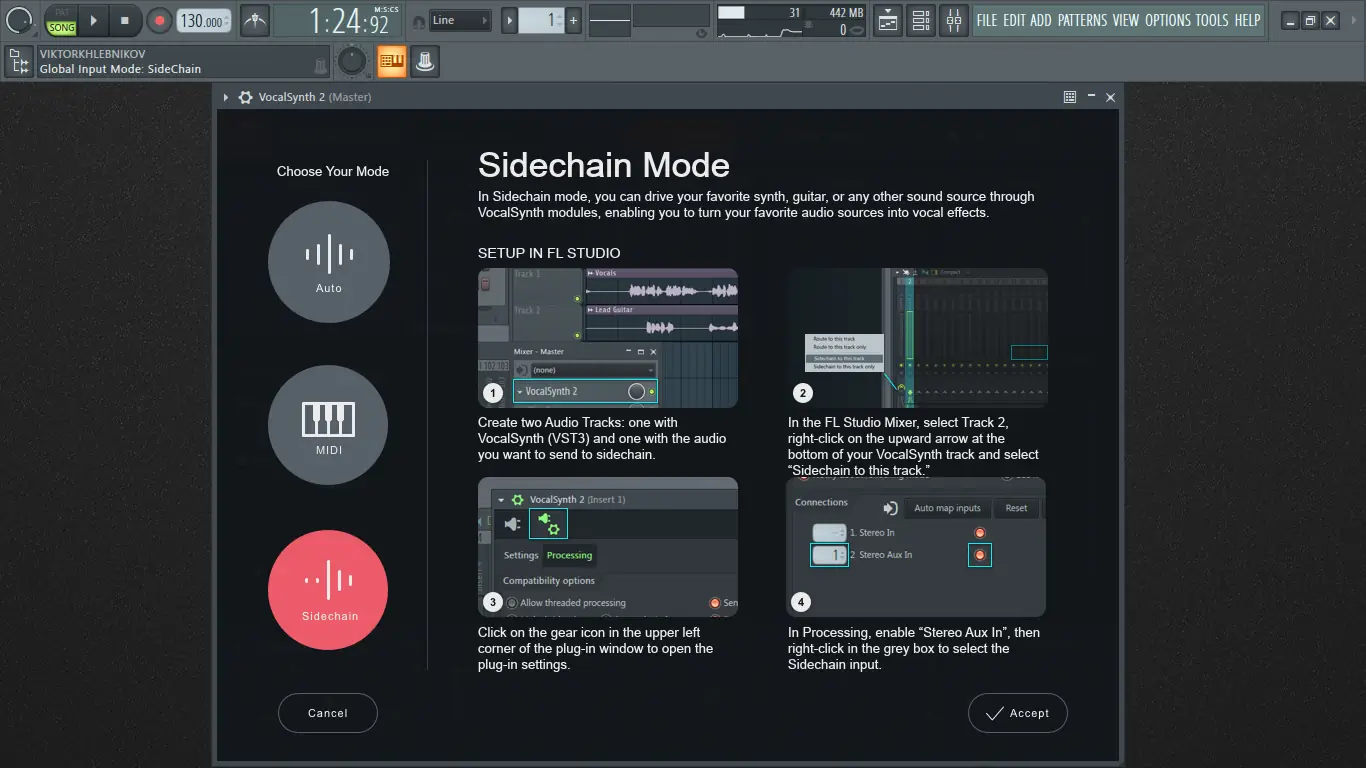Open the Playlist window from the toolbar
The image size is (1366, 768).
point(887,20)
